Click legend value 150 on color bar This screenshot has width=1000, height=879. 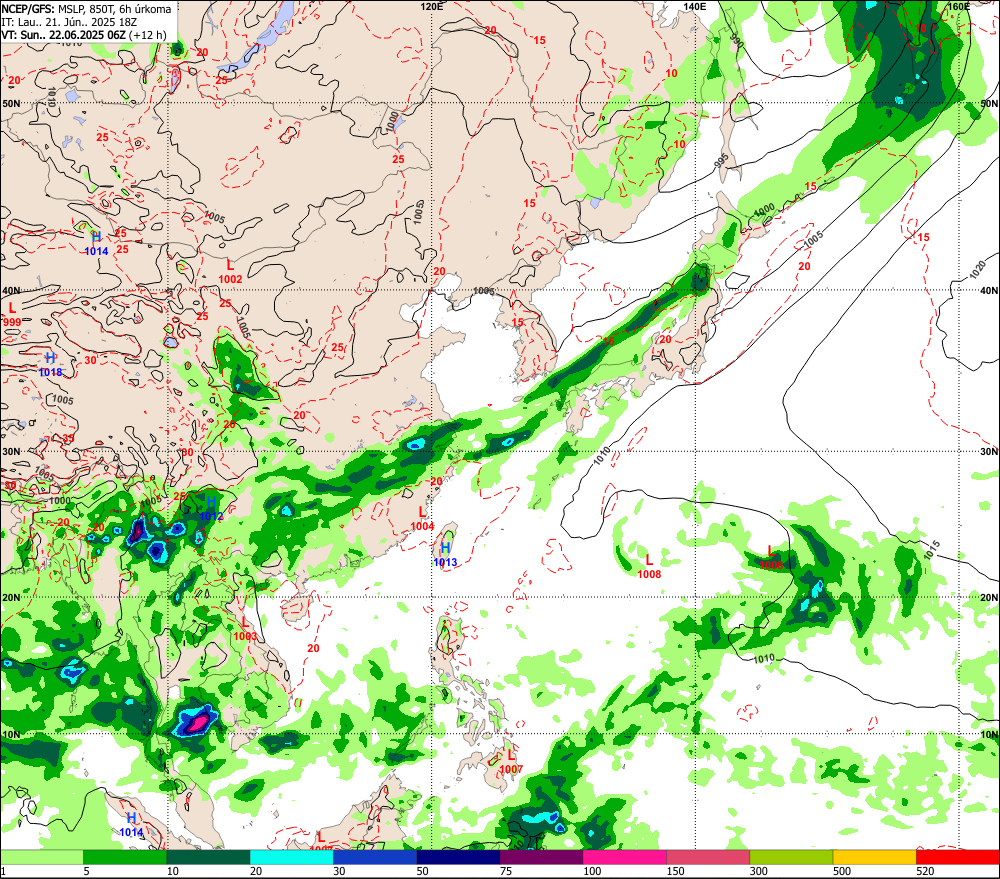[675, 871]
